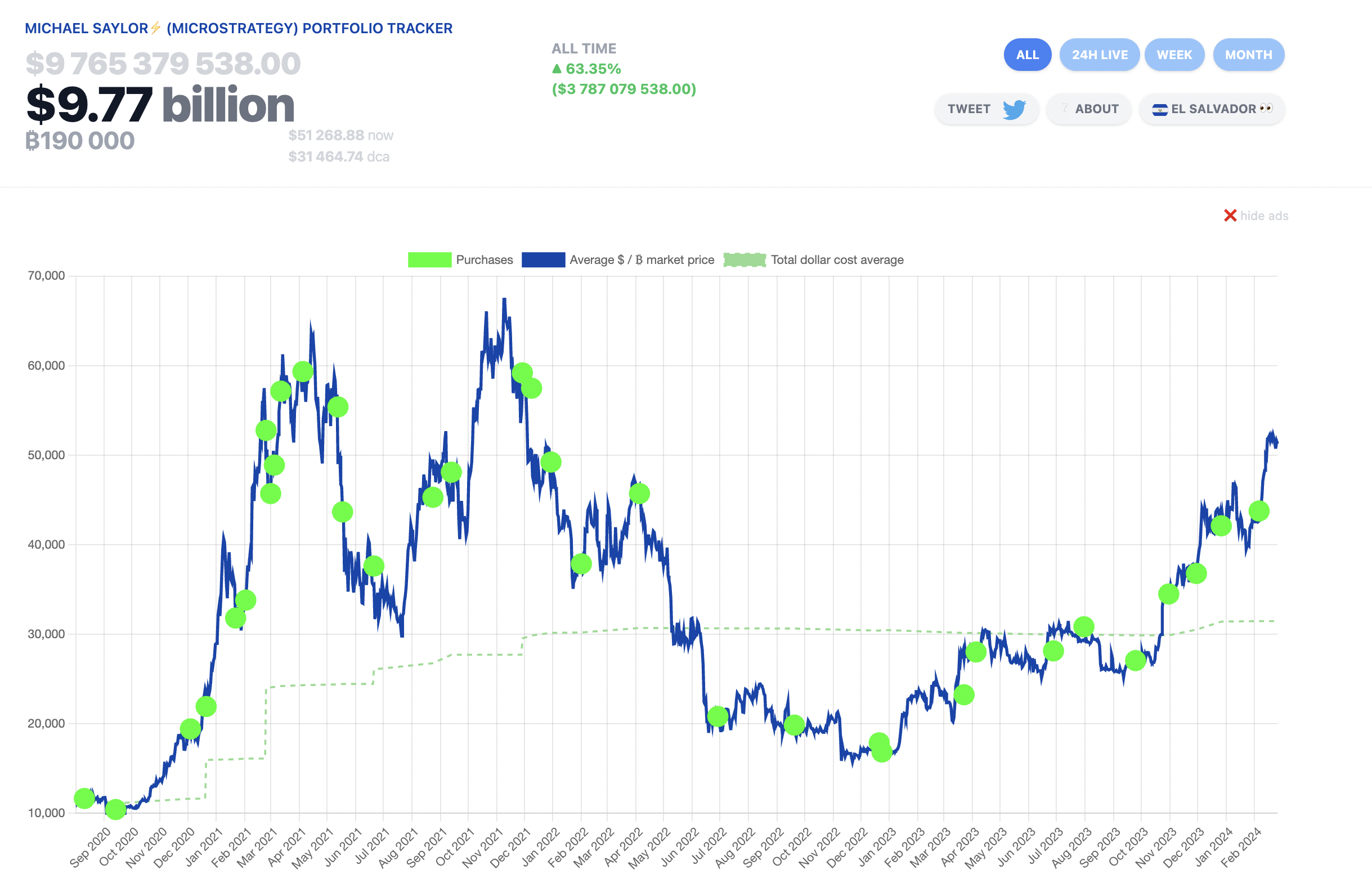This screenshot has width=1372, height=888.
Task: Click the red X hide ads icon
Action: pos(1230,216)
